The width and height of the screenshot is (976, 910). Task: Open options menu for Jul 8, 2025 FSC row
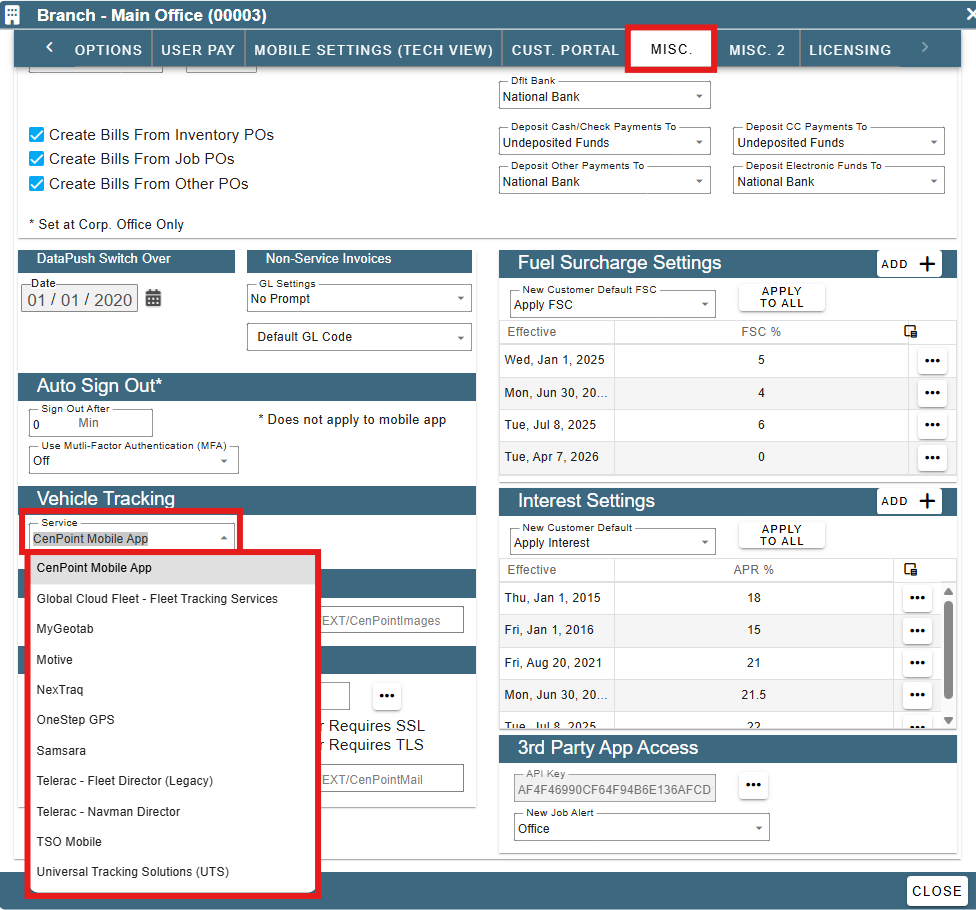point(932,425)
